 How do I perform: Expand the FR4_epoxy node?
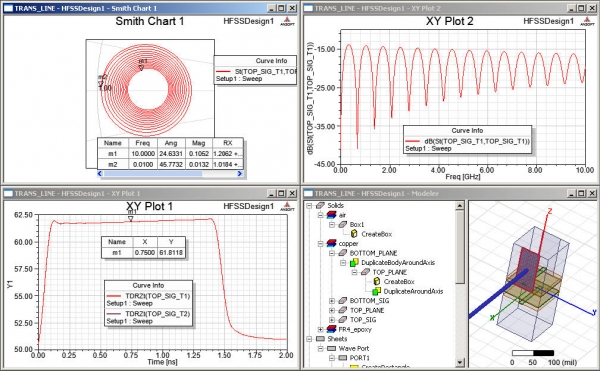(321, 329)
